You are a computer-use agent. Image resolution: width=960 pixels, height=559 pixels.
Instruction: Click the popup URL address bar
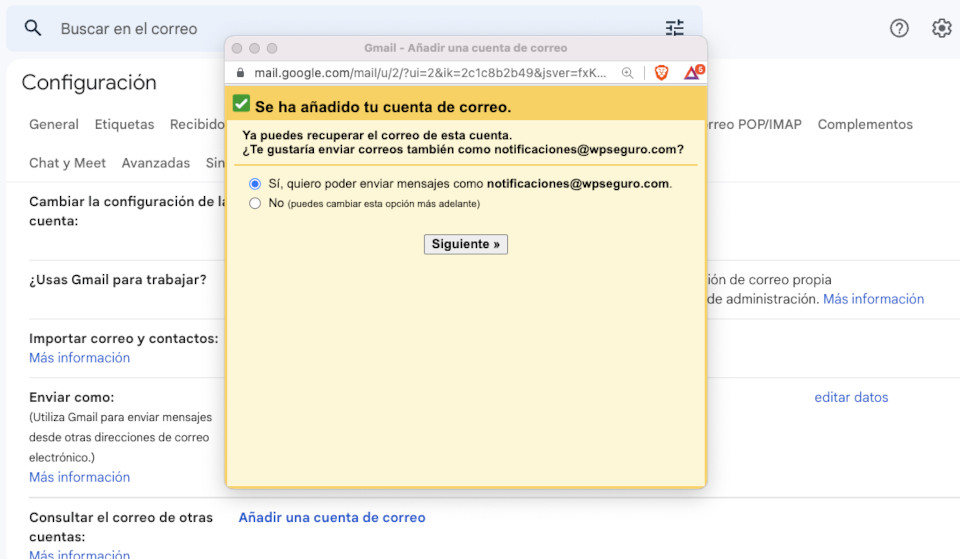coord(430,73)
